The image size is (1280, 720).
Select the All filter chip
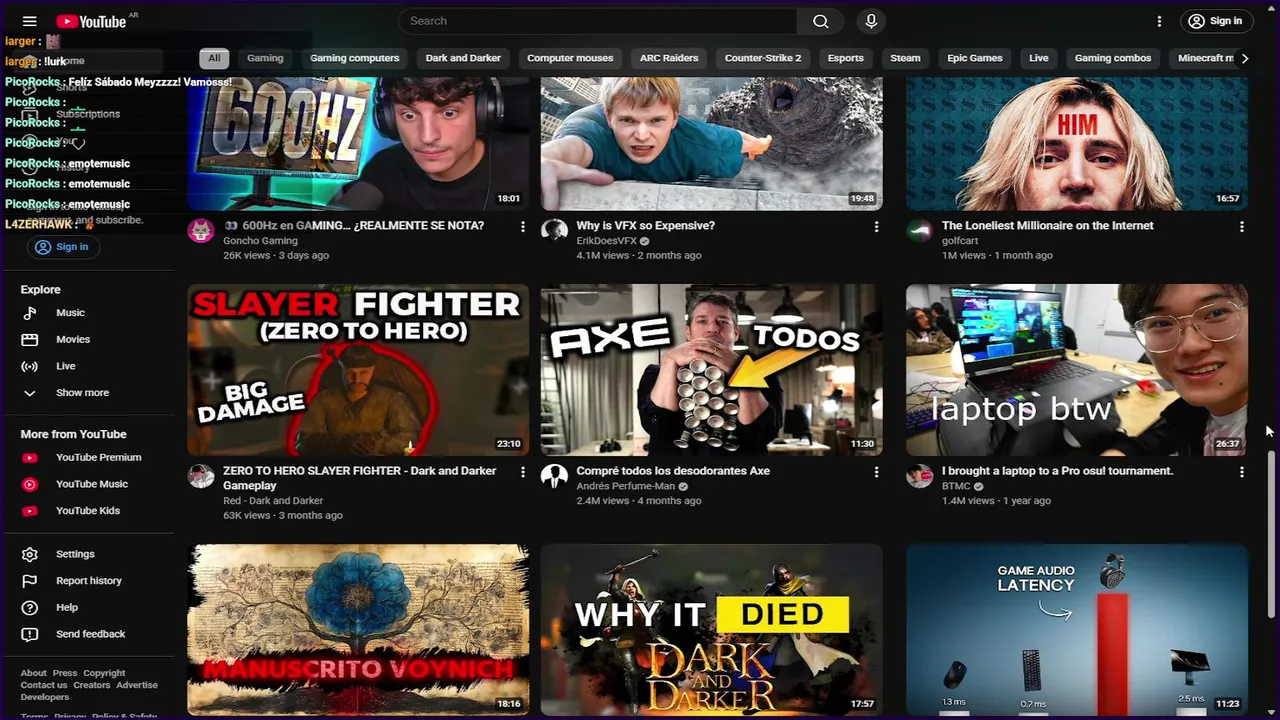[x=214, y=58]
